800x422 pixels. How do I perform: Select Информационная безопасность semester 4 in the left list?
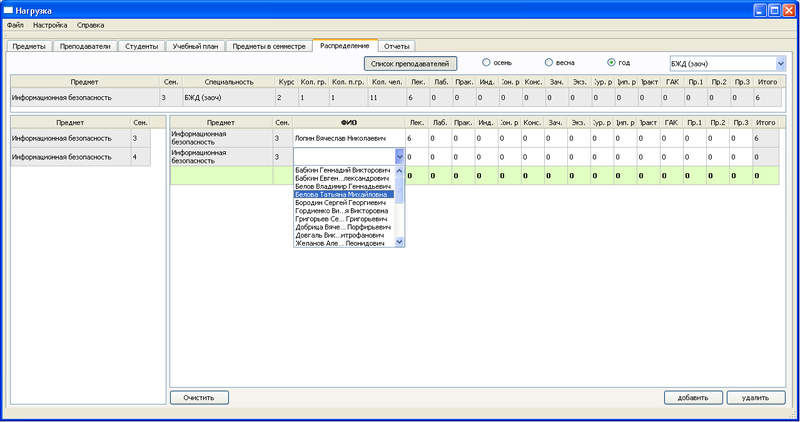[80, 157]
